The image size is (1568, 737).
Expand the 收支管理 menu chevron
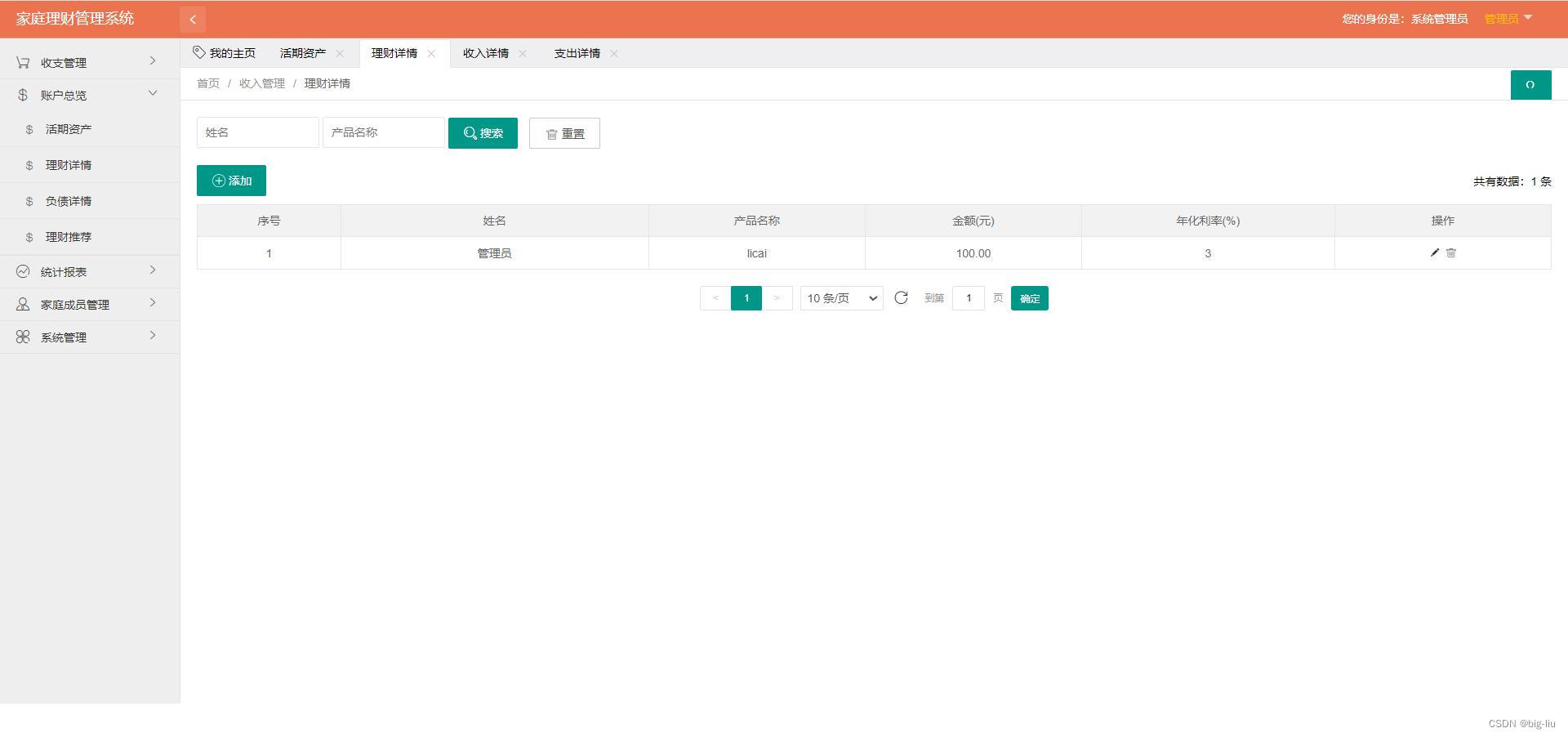point(153,61)
